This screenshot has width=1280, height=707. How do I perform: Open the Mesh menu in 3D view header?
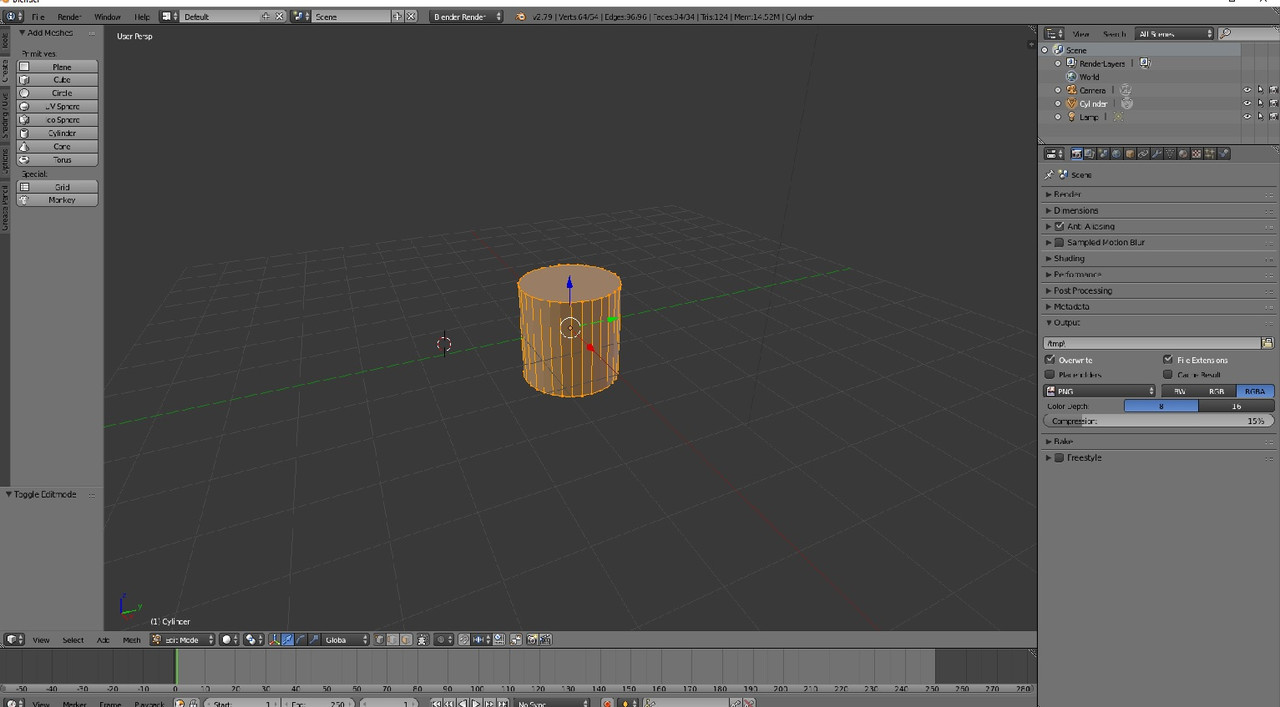click(x=131, y=640)
